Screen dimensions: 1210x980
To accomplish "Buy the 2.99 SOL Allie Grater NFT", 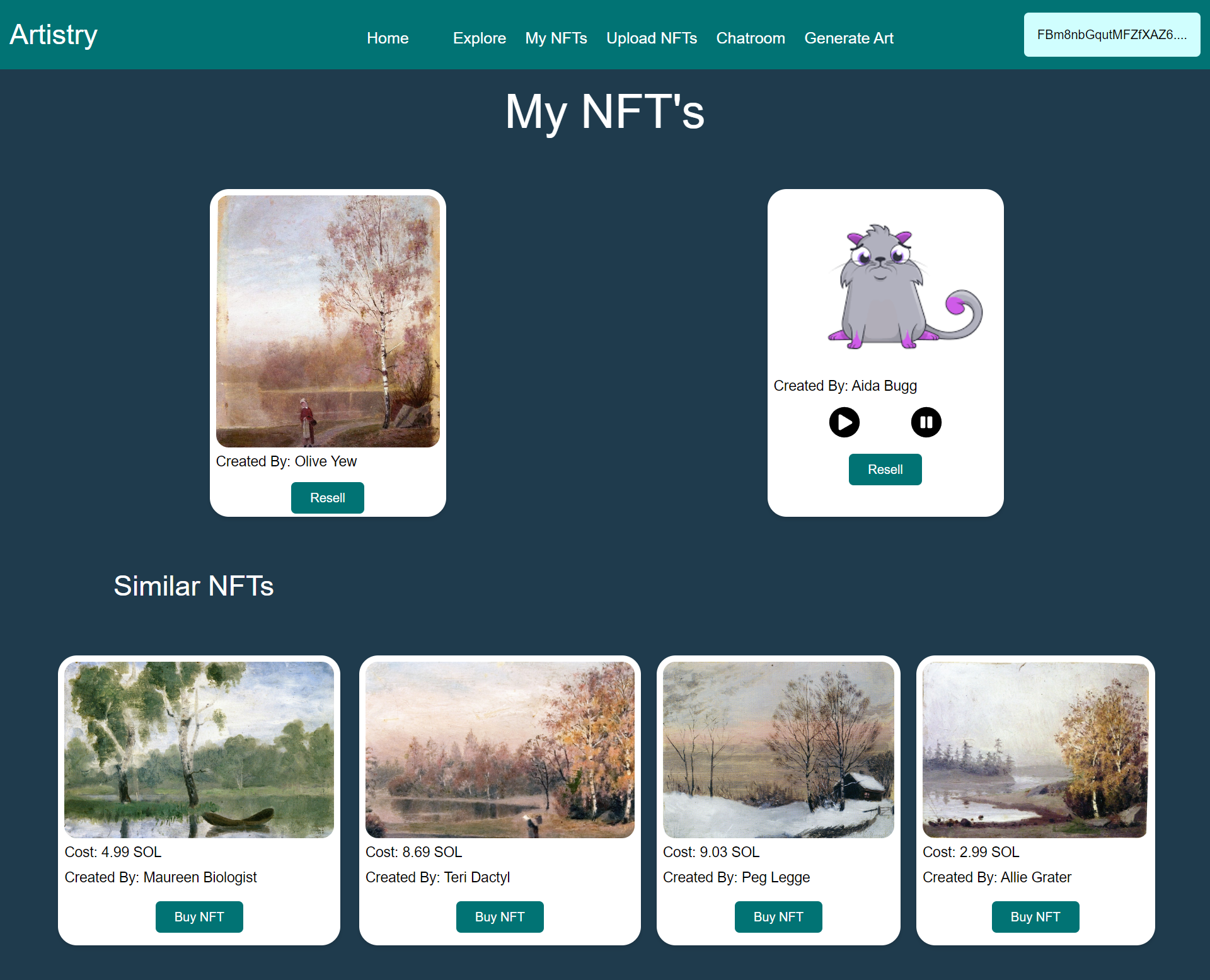I will click(x=1035, y=917).
